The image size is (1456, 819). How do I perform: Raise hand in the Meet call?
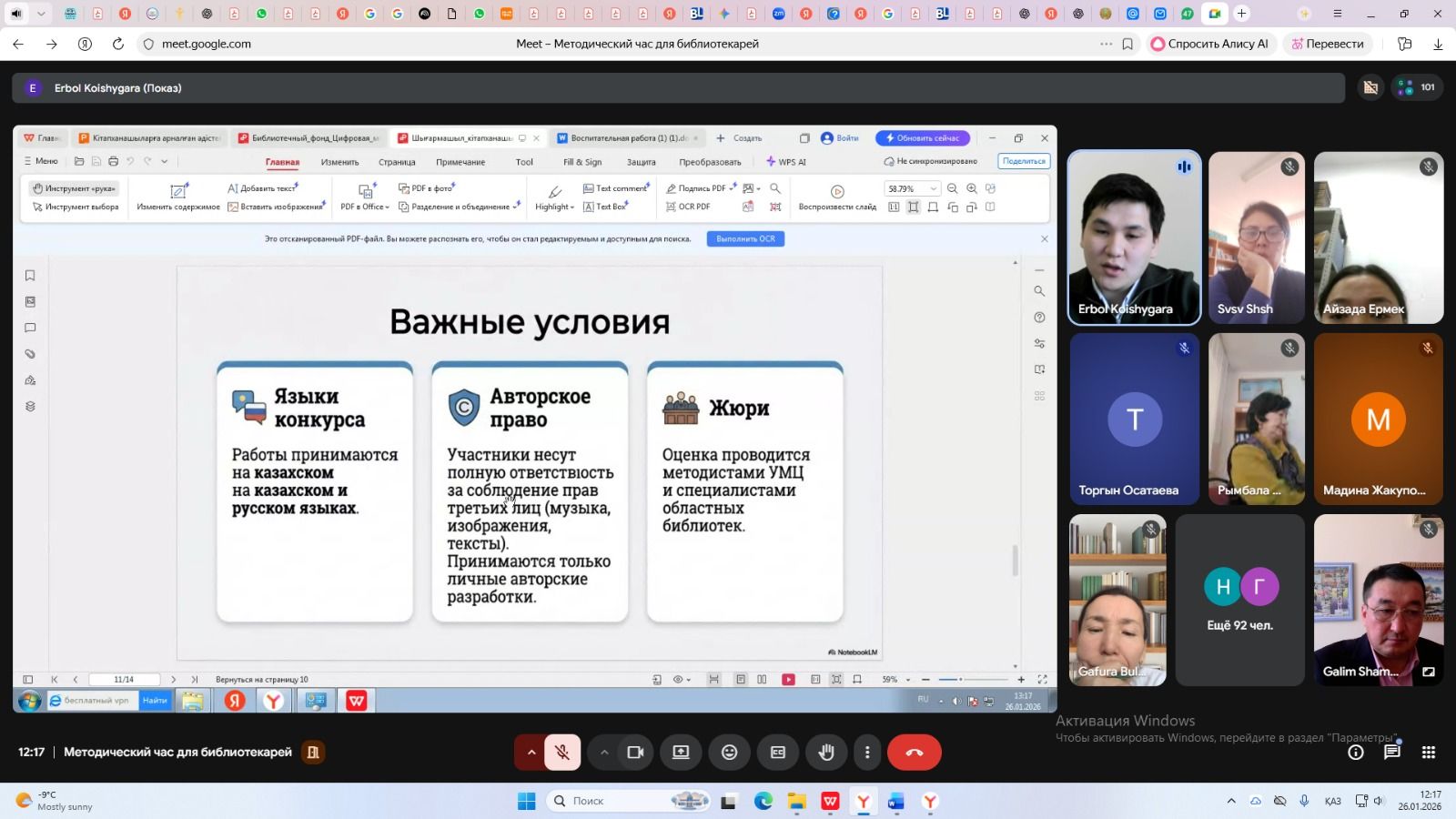click(x=826, y=753)
